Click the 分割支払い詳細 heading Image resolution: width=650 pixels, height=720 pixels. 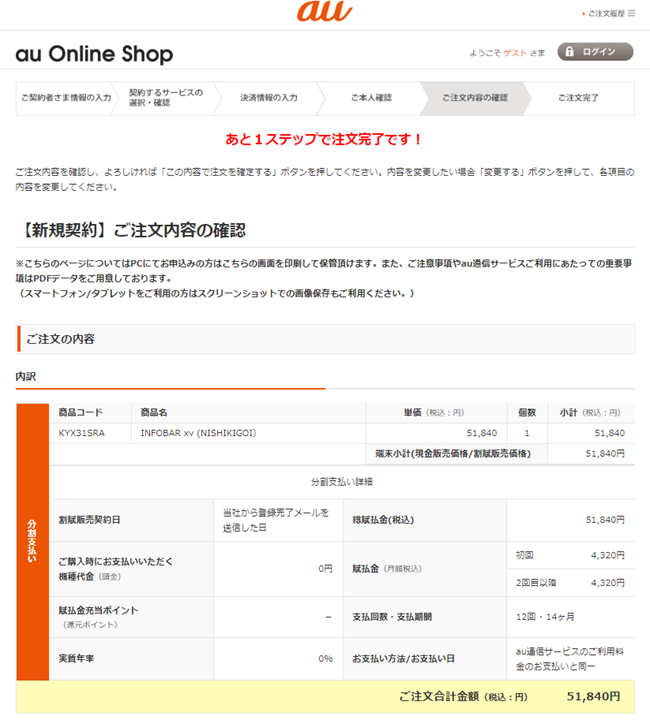click(x=342, y=482)
